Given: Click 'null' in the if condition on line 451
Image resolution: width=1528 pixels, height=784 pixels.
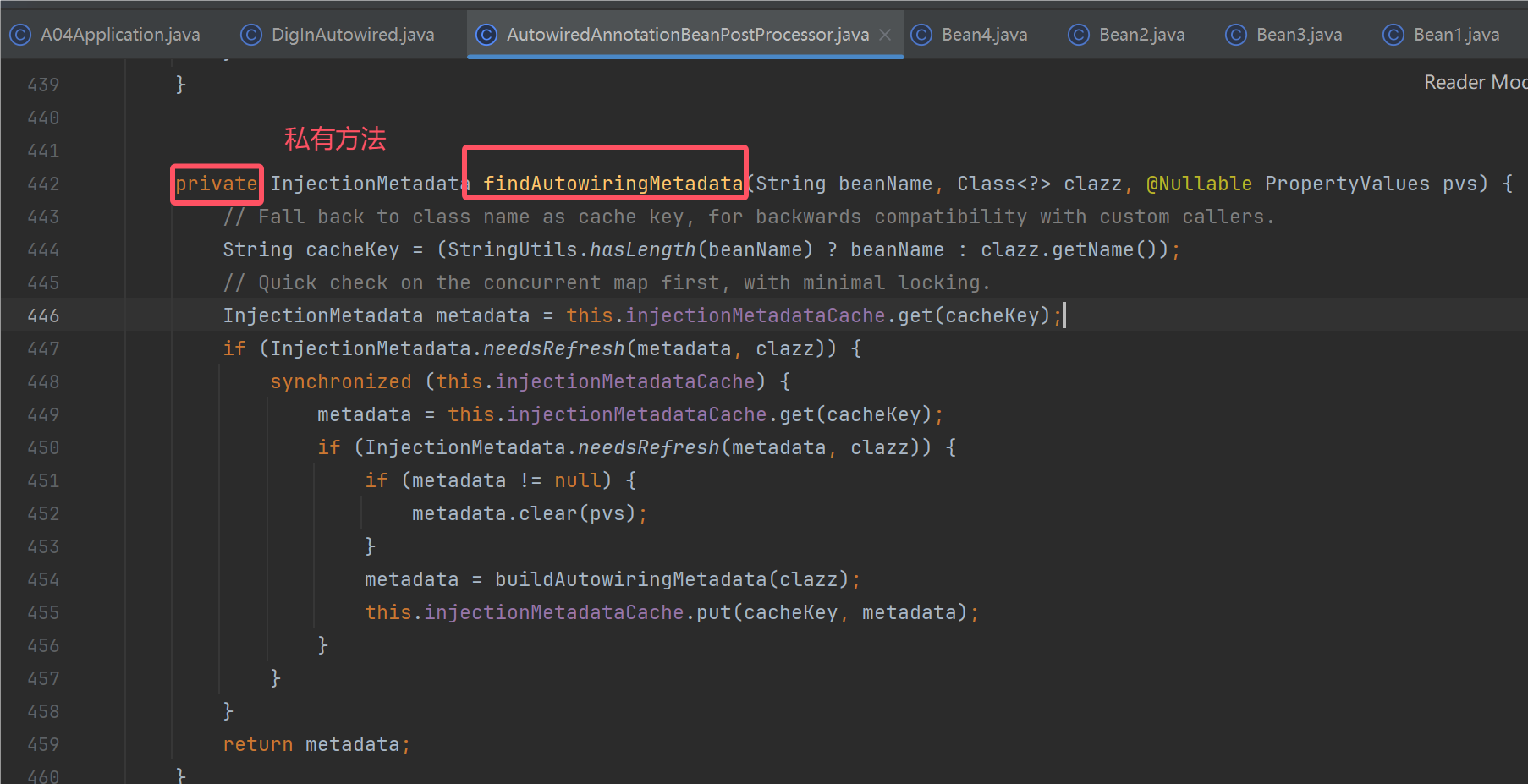Looking at the screenshot, I should 577,481.
